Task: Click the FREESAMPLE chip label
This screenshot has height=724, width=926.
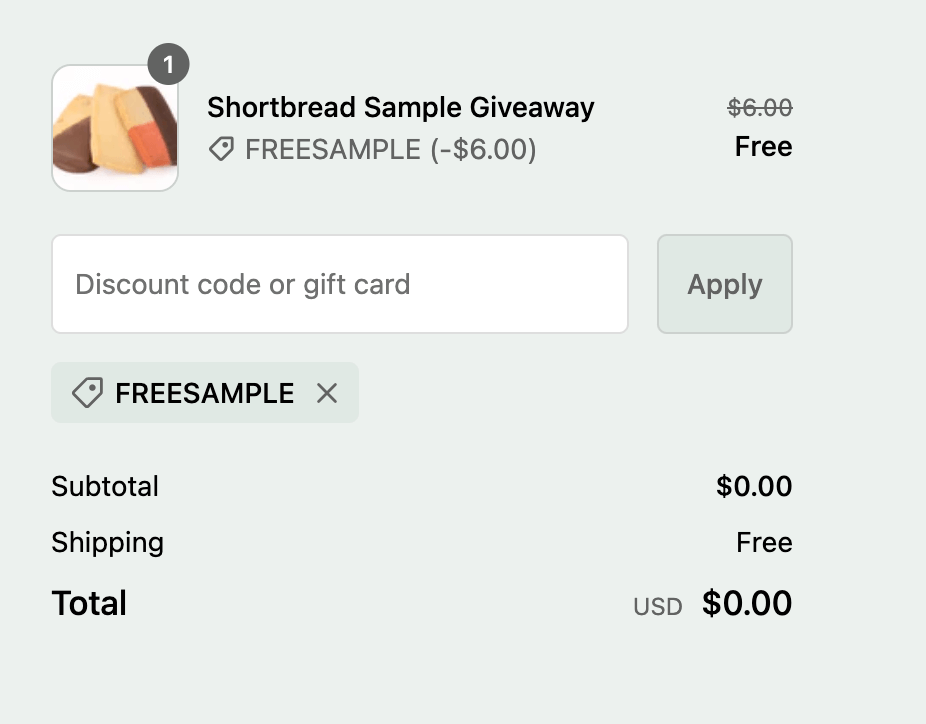Action: pos(204,393)
